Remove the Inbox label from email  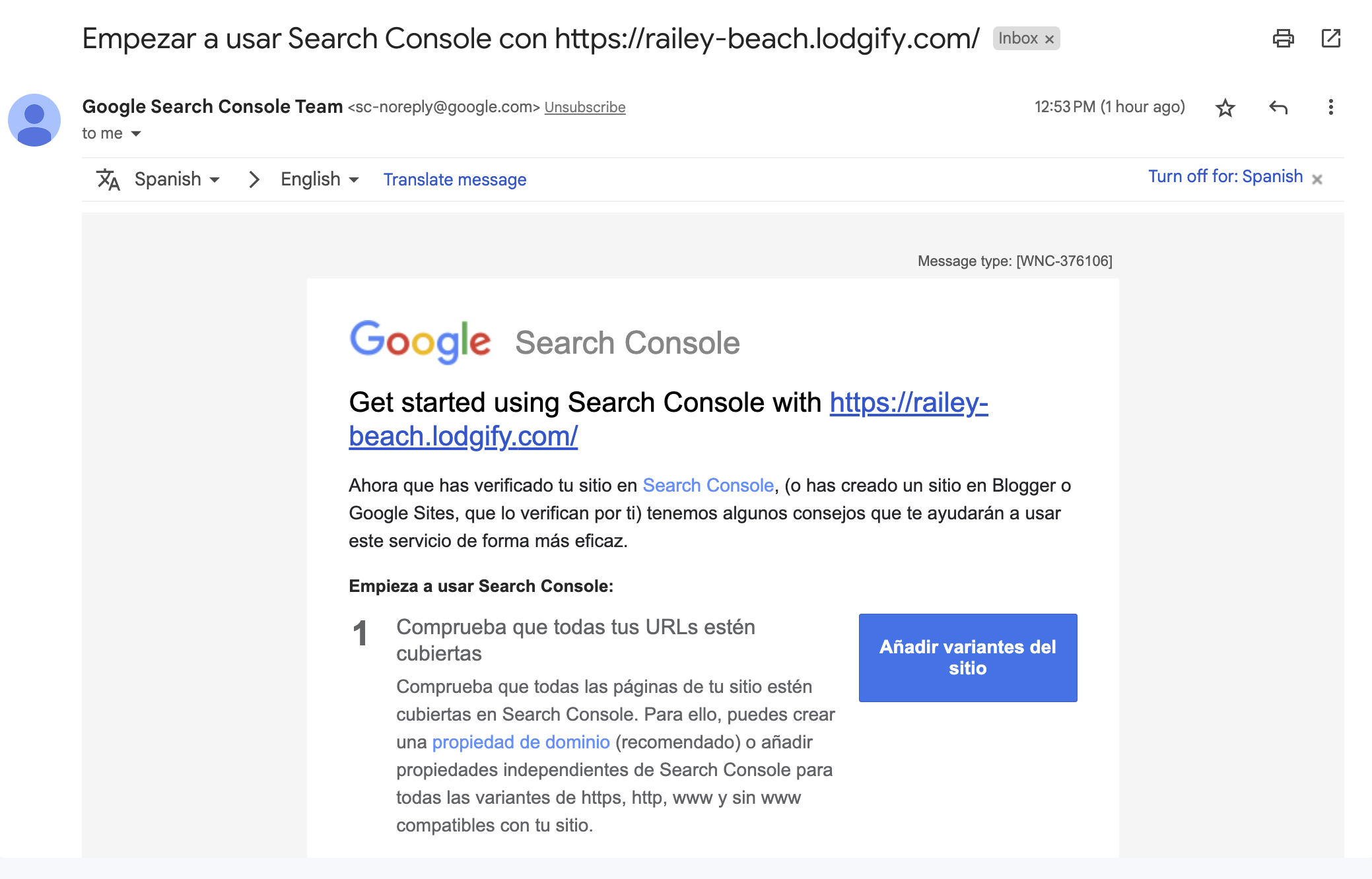coord(1049,39)
